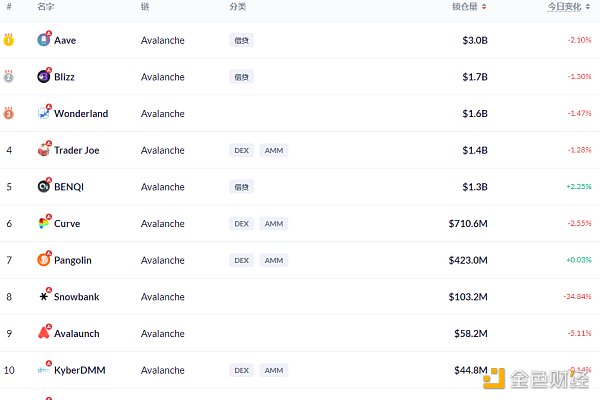Click the Pangolin logo icon
The height and width of the screenshot is (400, 600).
point(44,260)
